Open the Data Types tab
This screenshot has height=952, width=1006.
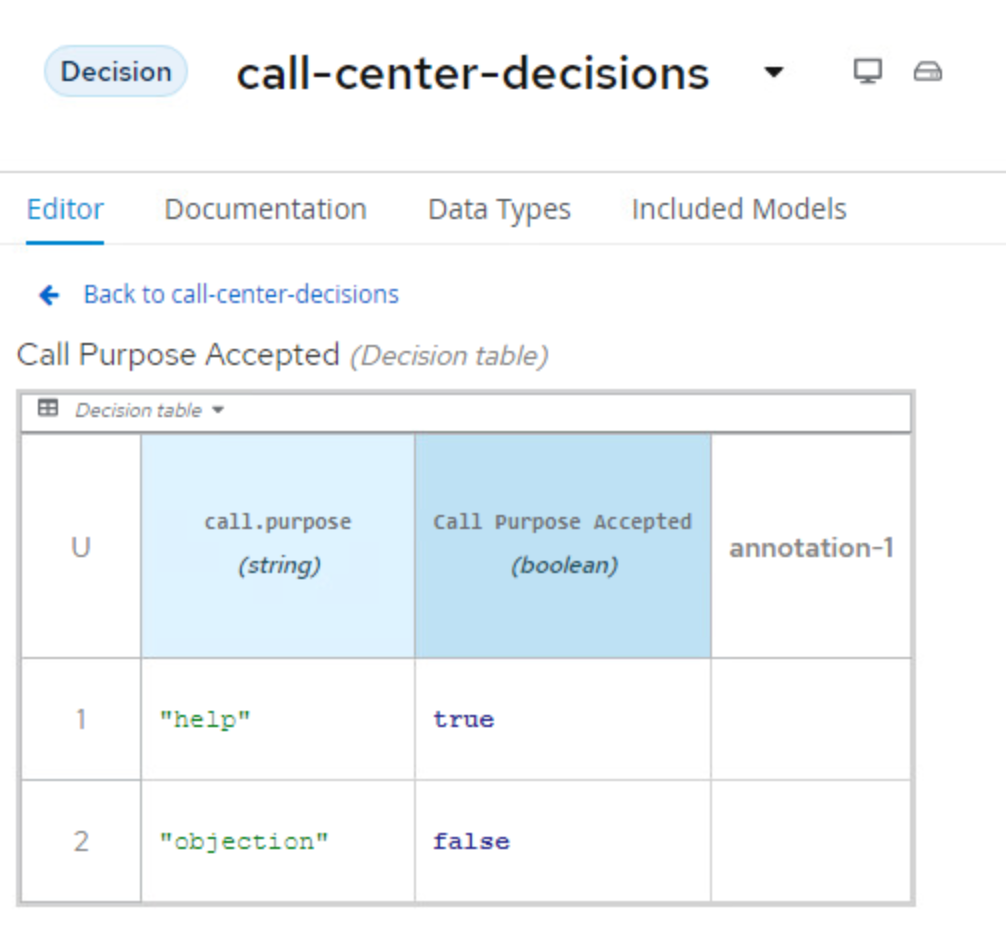pos(499,209)
